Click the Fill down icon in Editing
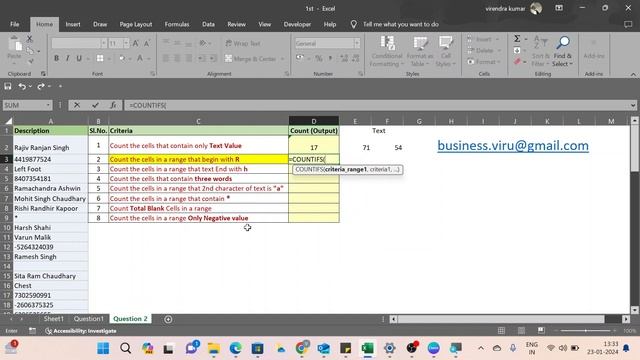Screen dimensions: 640x360 click(x=517, y=50)
